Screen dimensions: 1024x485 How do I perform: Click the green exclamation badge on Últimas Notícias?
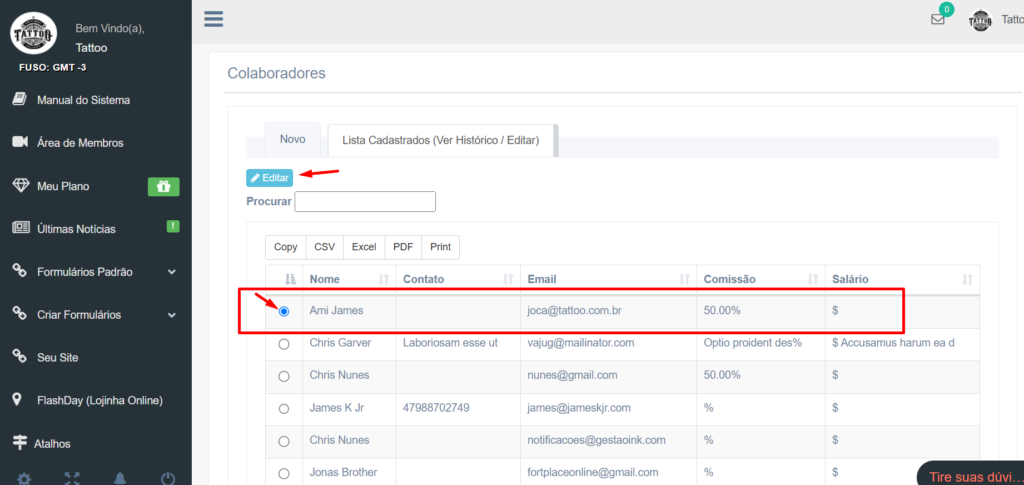click(x=172, y=227)
